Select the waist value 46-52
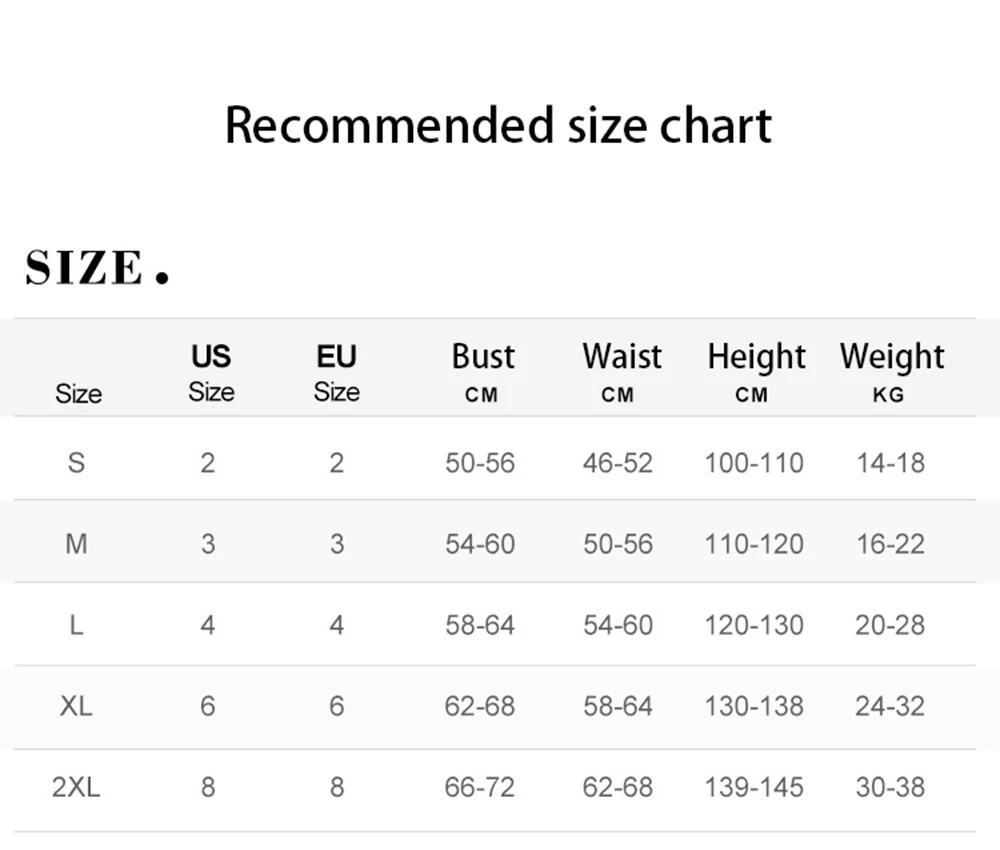Screen dimensions: 1000x850 [618, 463]
